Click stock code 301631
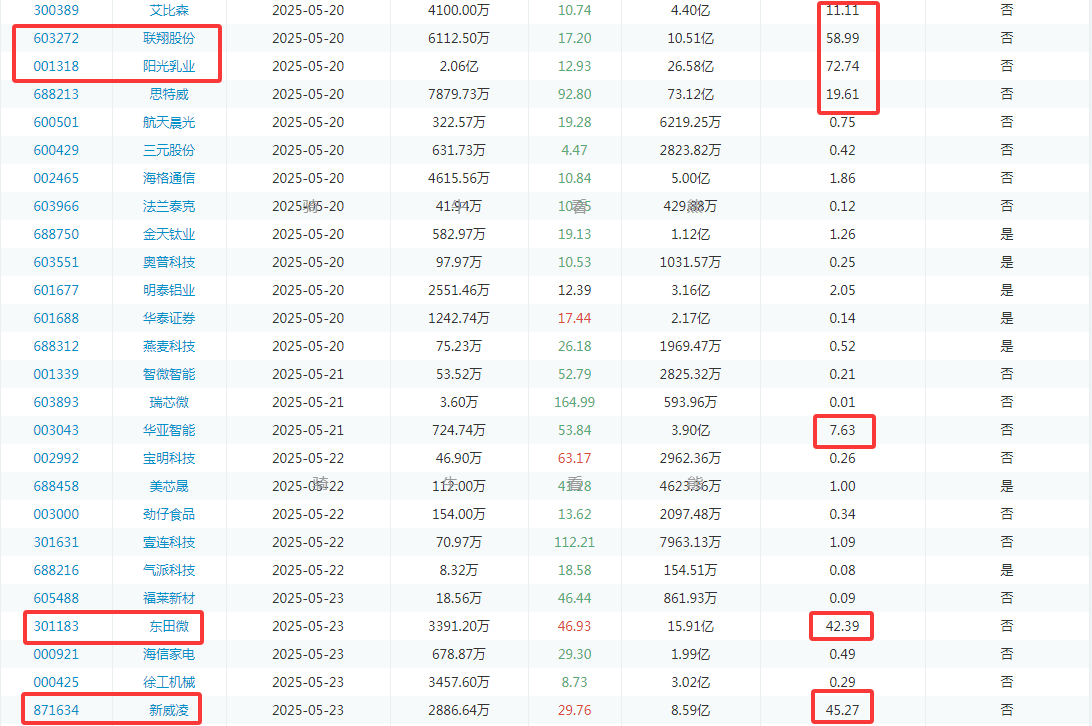The width and height of the screenshot is (1092, 726). point(56,542)
